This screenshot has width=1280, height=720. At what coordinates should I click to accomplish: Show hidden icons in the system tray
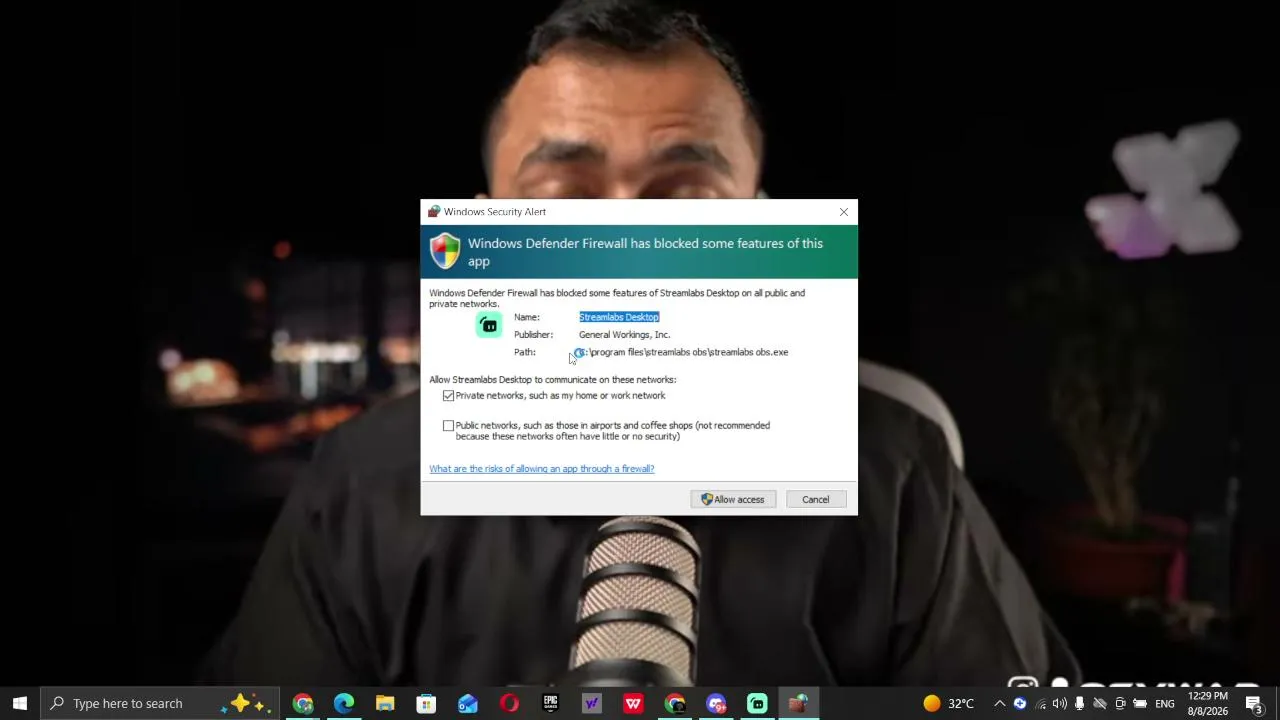click(999, 703)
